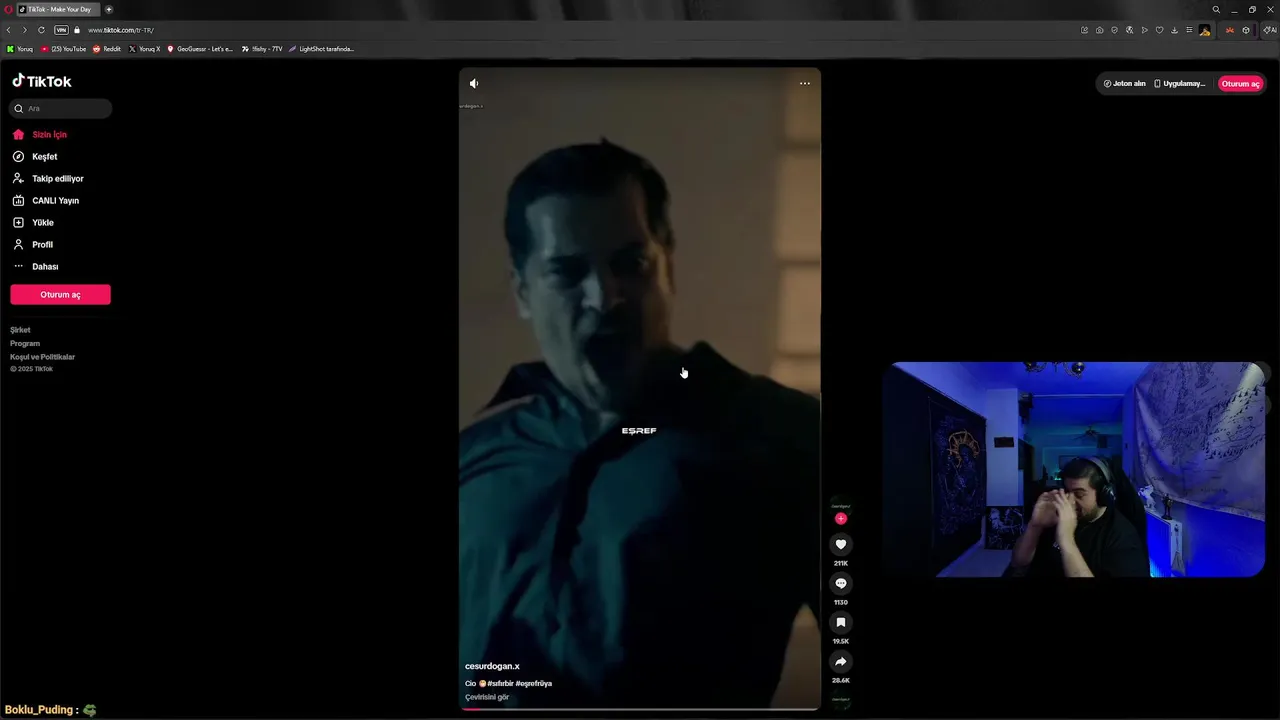Click the address bar URL www.tiktok.com/tr-TR/
This screenshot has height=720, width=1280.
(120, 30)
